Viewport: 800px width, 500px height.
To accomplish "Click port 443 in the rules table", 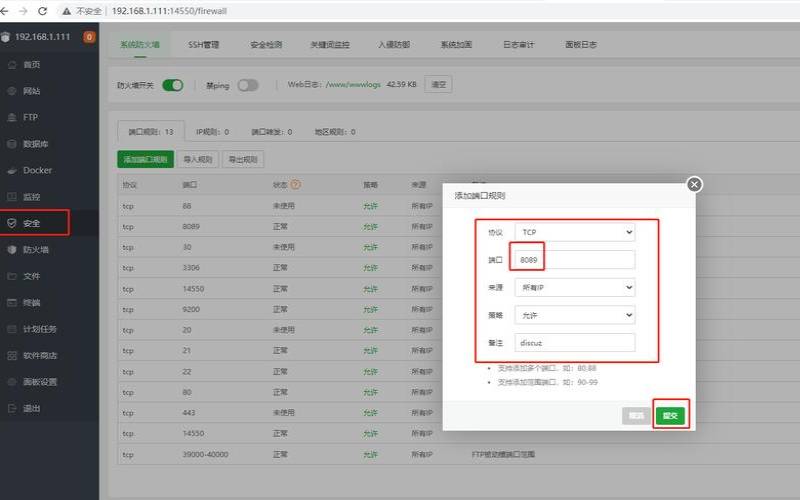I will tap(189, 413).
